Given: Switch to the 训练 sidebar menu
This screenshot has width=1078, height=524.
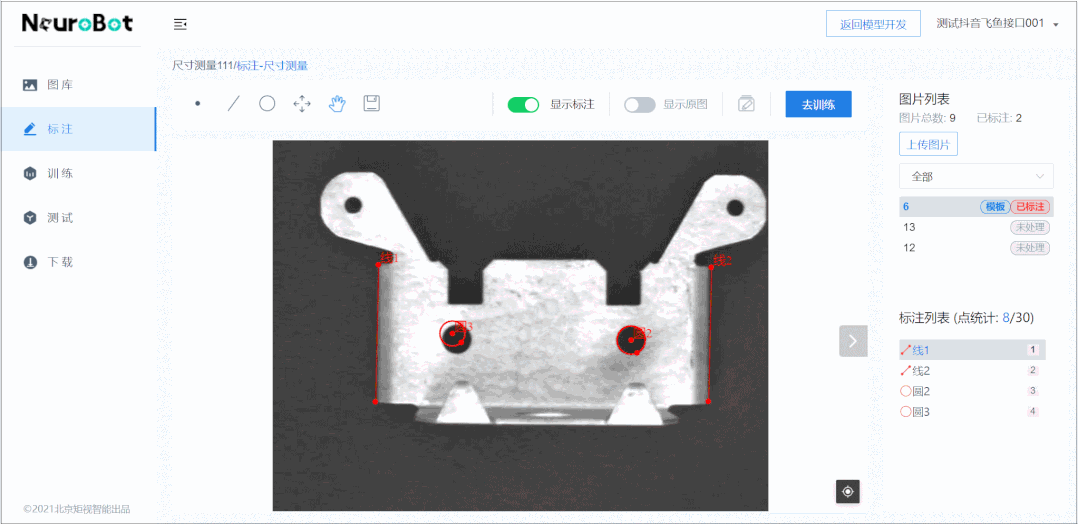Looking at the screenshot, I should 60,173.
